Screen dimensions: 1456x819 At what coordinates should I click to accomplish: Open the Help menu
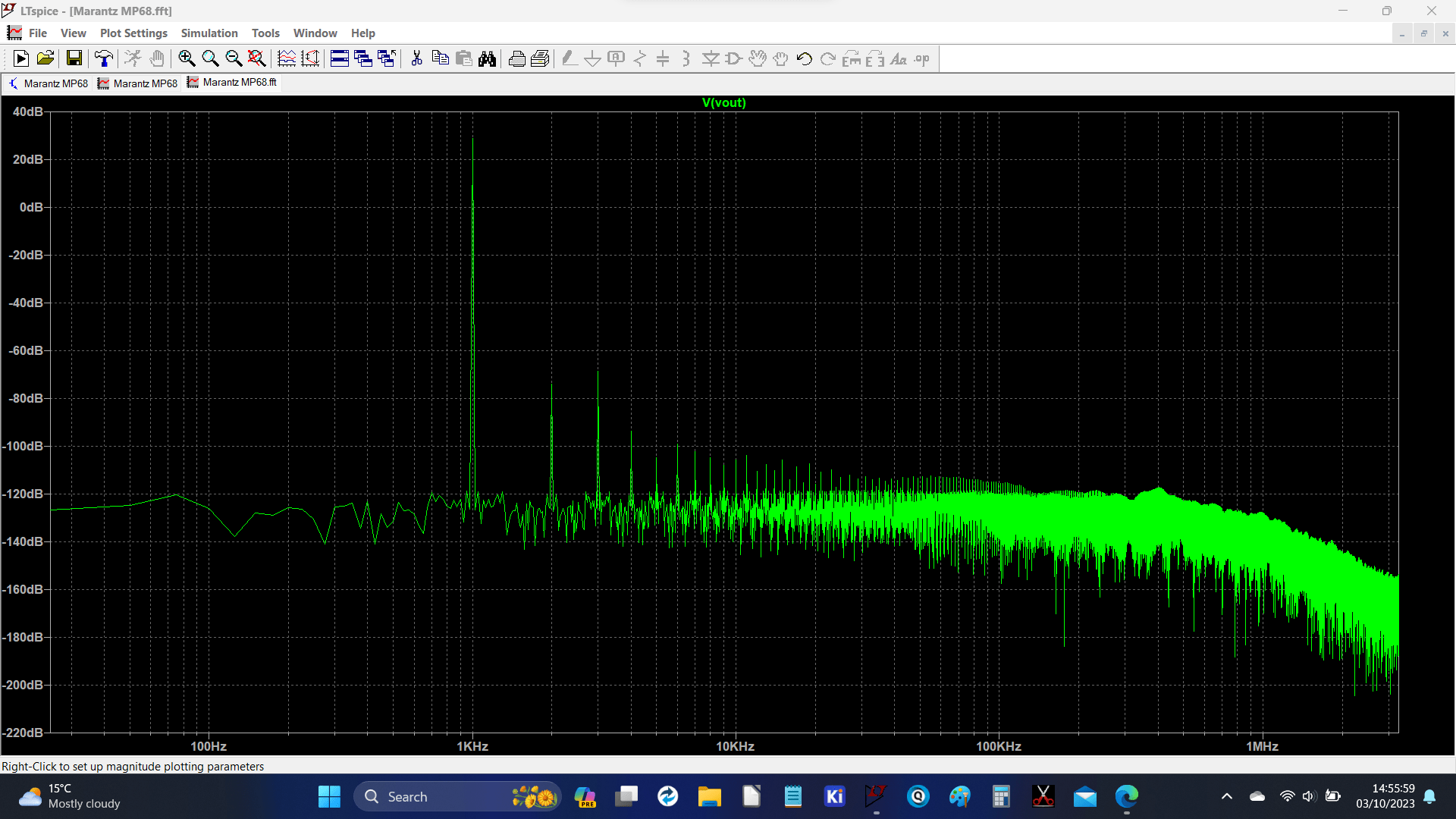click(363, 33)
